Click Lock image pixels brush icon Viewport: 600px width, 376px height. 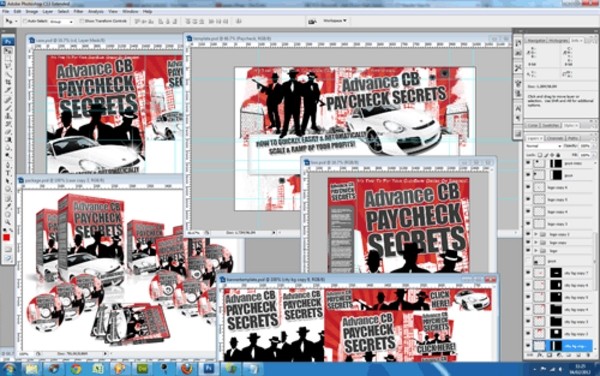[x=546, y=155]
